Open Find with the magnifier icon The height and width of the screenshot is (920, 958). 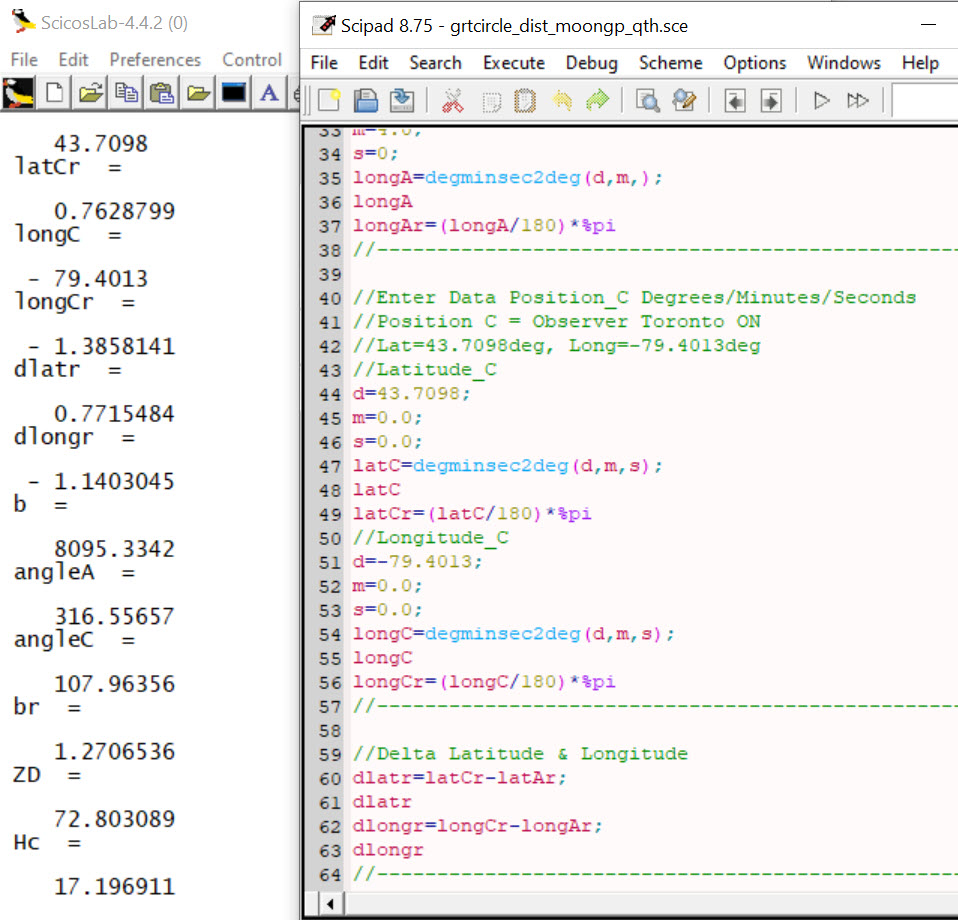(x=648, y=101)
